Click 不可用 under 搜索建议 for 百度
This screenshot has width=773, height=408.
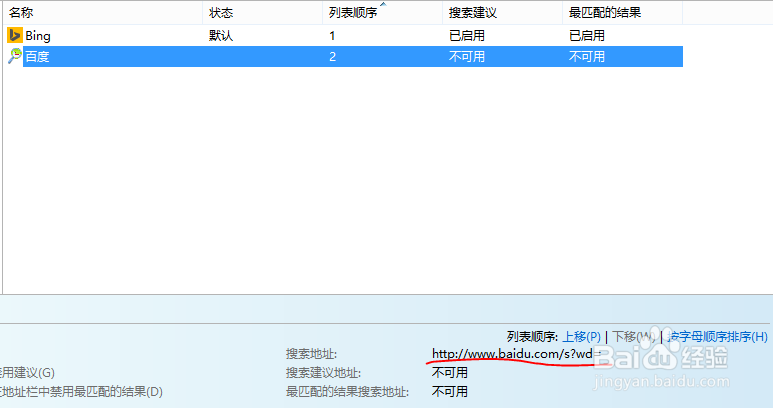pyautogui.click(x=467, y=57)
